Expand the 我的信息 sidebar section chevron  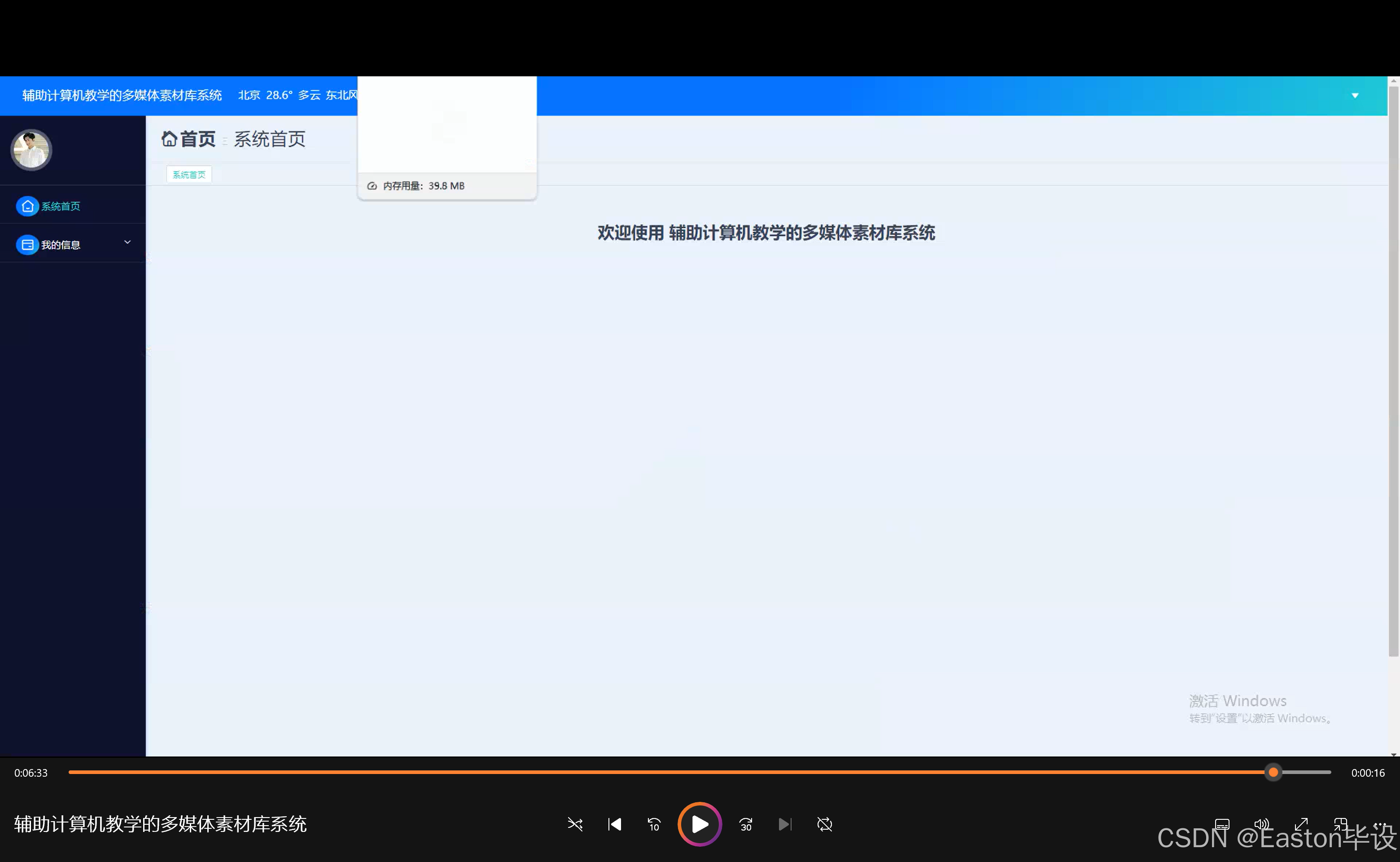(x=127, y=242)
